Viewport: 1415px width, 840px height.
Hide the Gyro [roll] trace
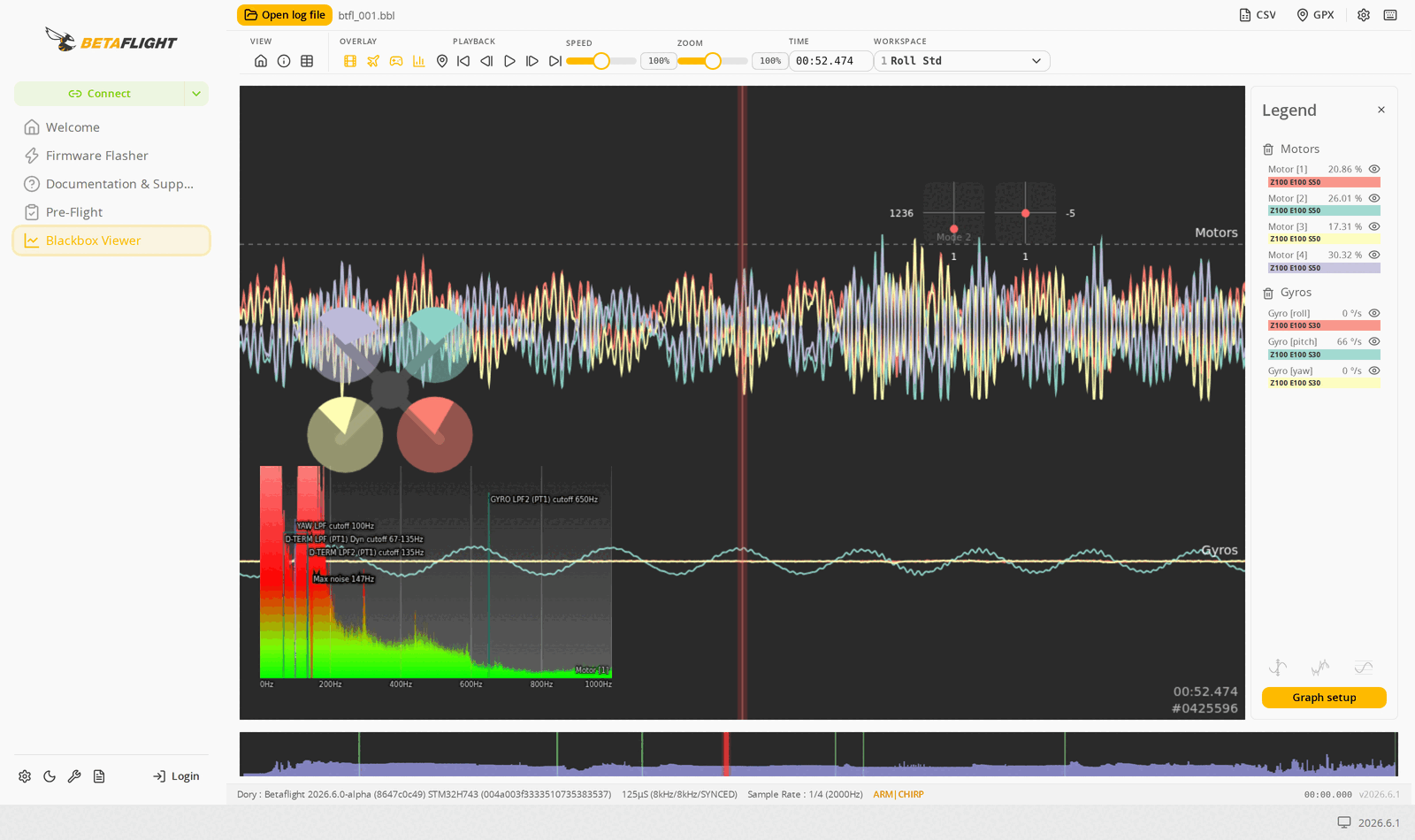pyautogui.click(x=1374, y=313)
